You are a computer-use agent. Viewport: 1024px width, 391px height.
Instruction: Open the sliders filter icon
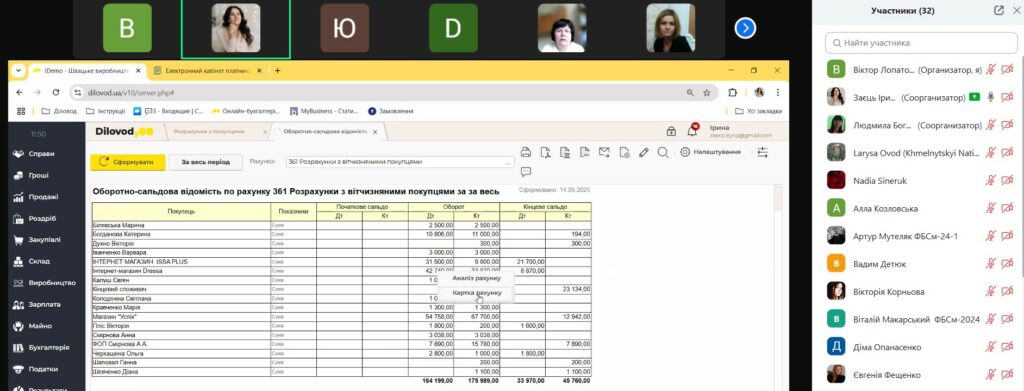coord(762,152)
